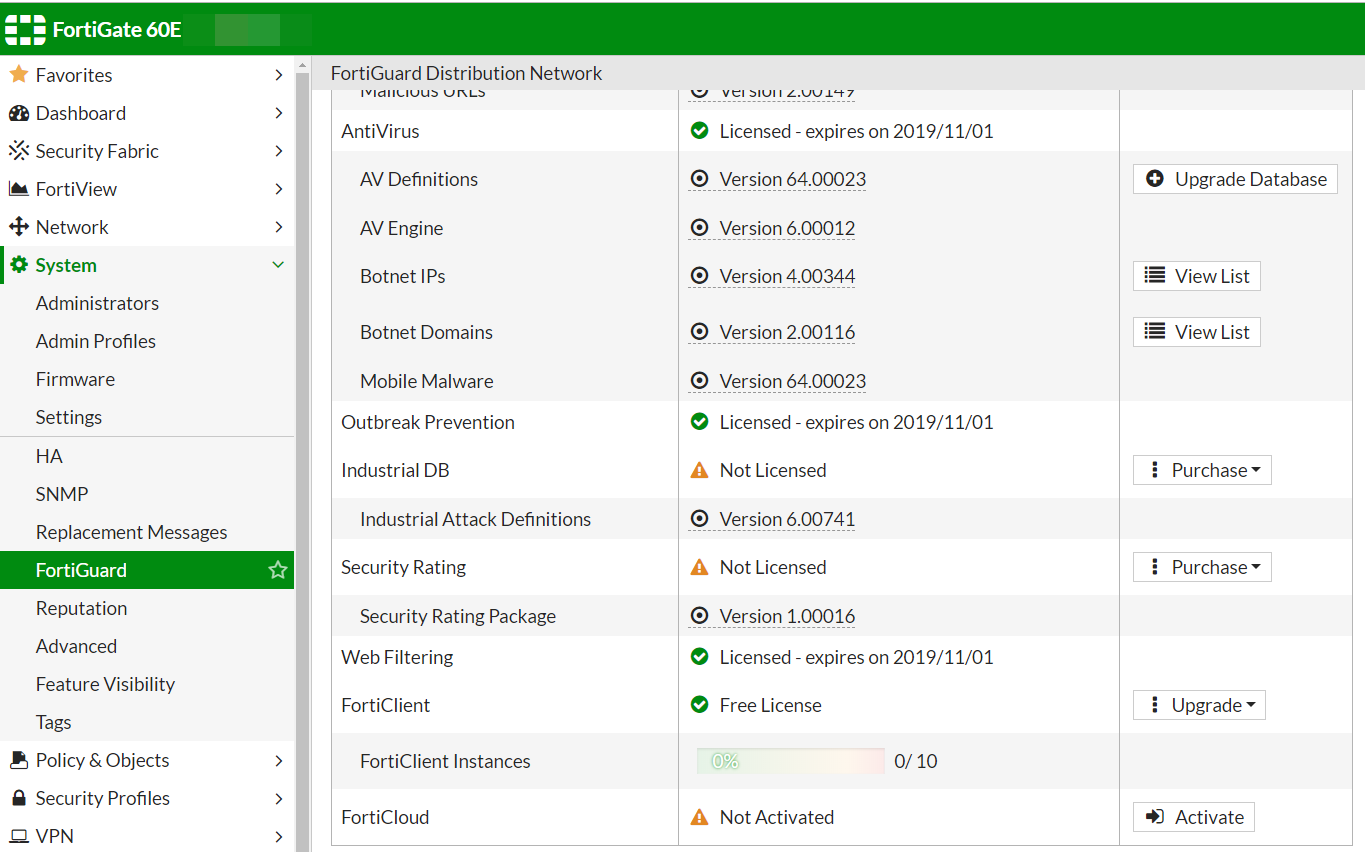This screenshot has width=1365, height=852.
Task: Activate FortiCloud
Action: pyautogui.click(x=1194, y=817)
